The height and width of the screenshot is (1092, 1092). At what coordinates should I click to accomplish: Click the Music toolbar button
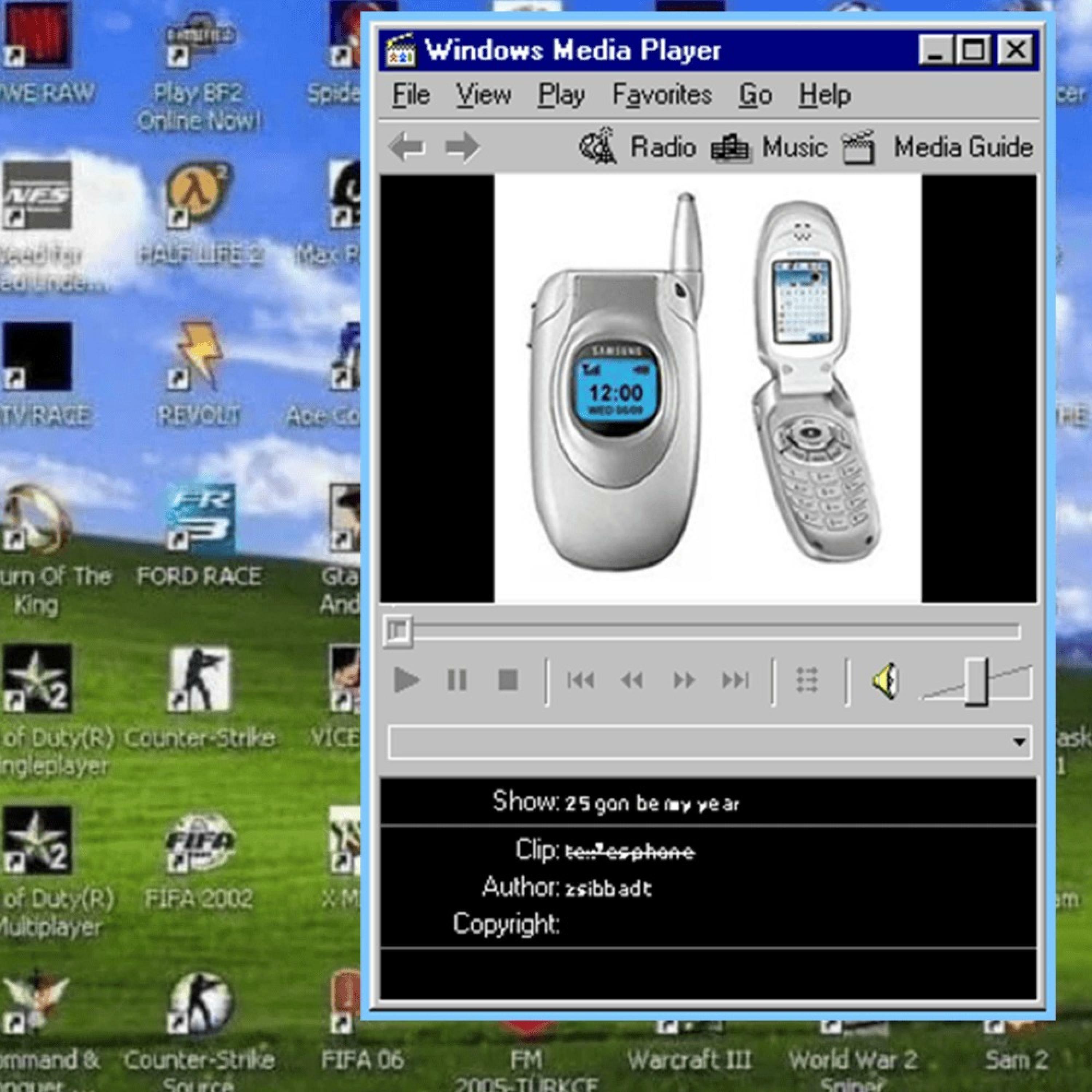pyautogui.click(x=770, y=147)
